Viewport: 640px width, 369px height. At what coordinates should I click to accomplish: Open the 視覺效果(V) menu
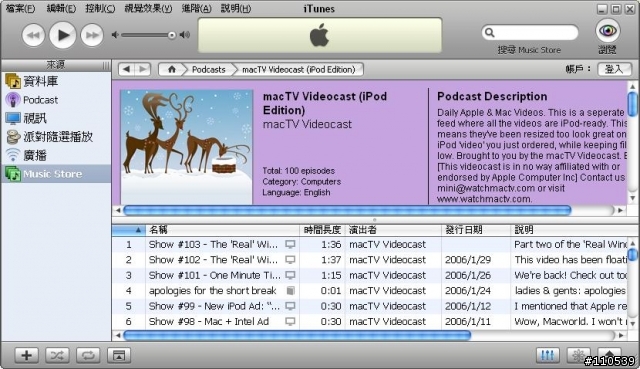[148, 9]
